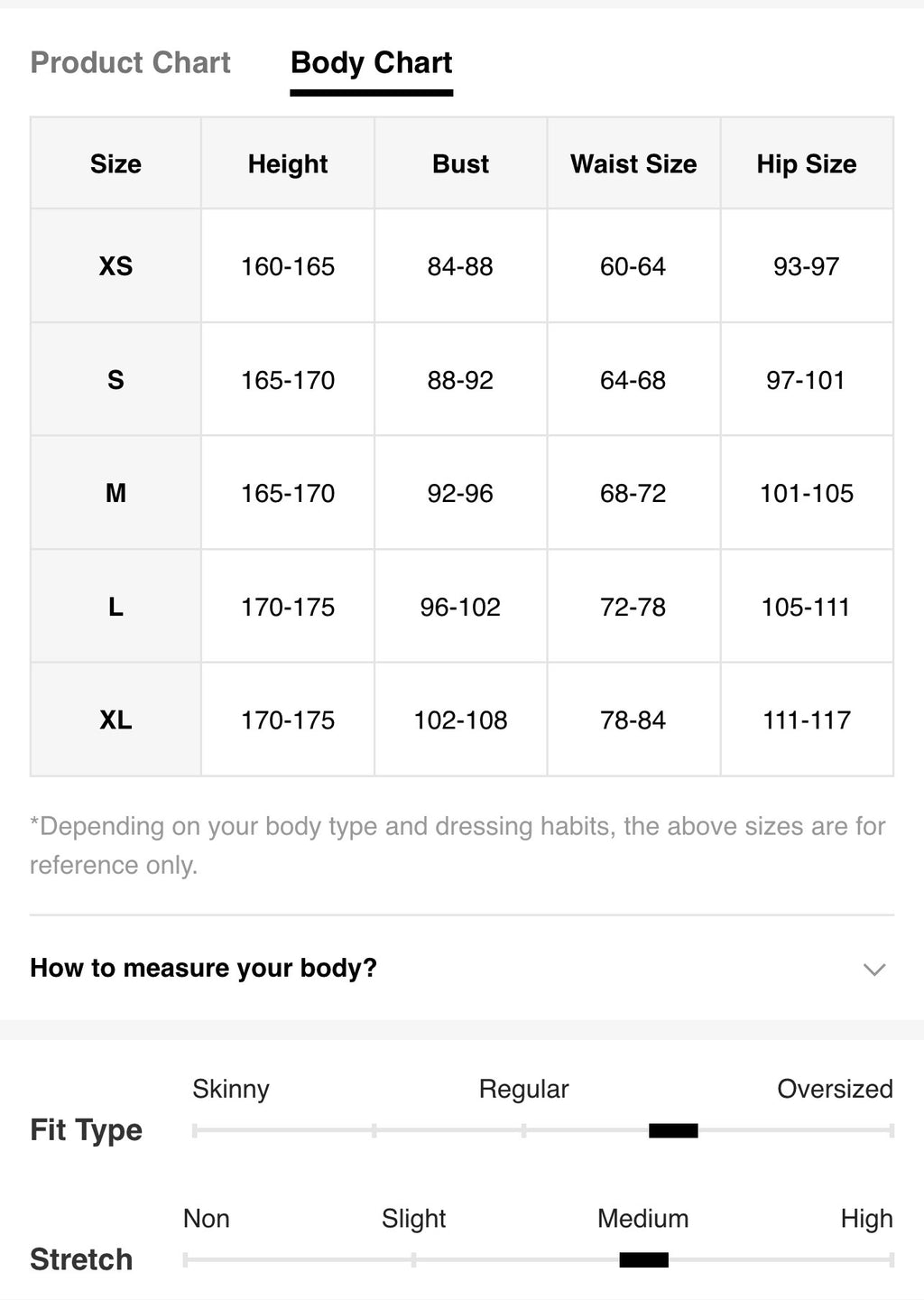Expand the How to measure your body section
Viewport: 924px width, 1300px height.
pos(462,968)
